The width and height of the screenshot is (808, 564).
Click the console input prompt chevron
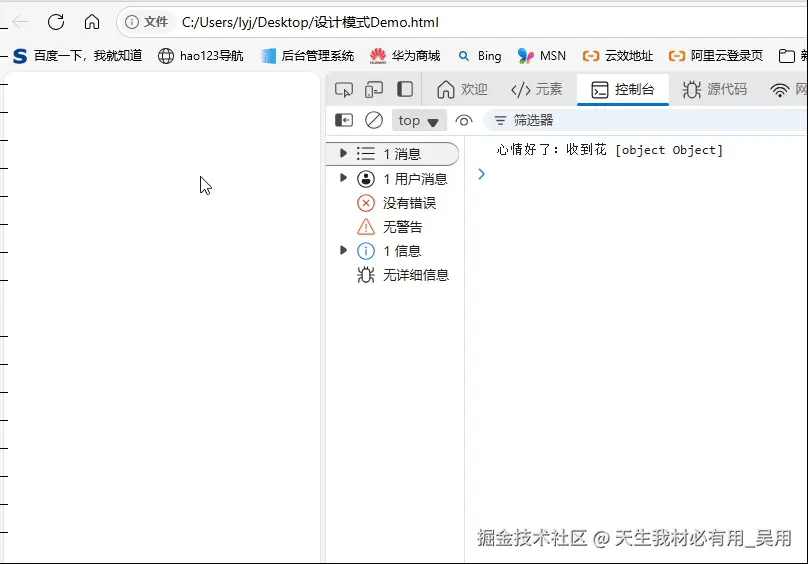(481, 174)
